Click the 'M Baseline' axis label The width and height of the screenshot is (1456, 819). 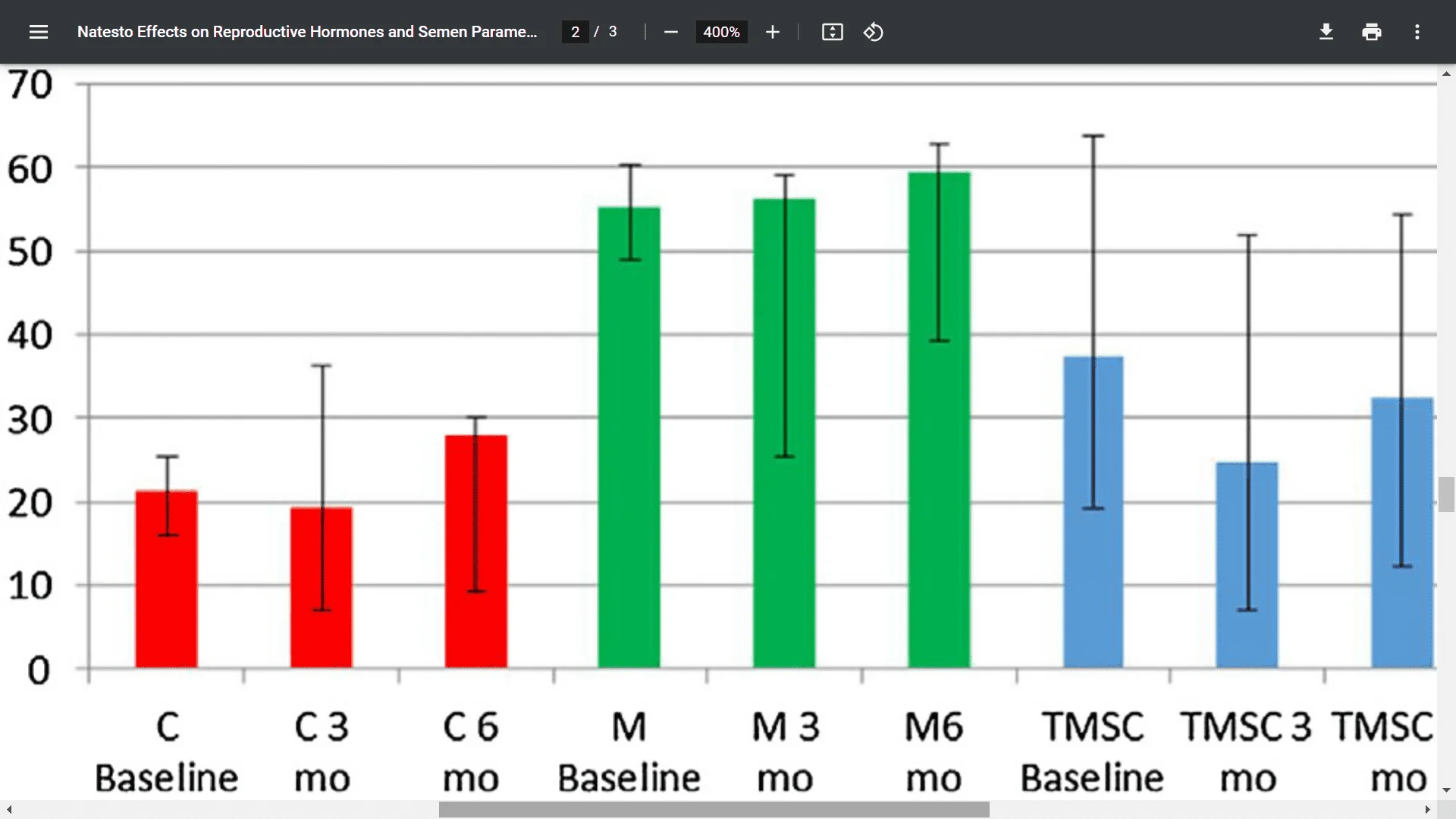coord(629,752)
